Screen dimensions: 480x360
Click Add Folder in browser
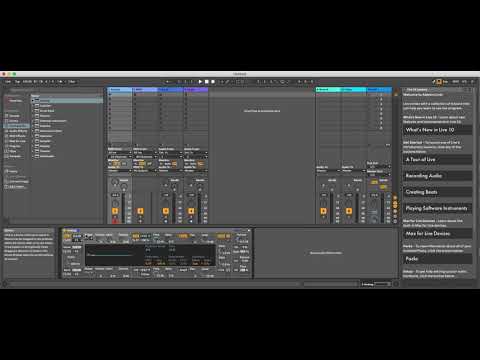click(17, 187)
